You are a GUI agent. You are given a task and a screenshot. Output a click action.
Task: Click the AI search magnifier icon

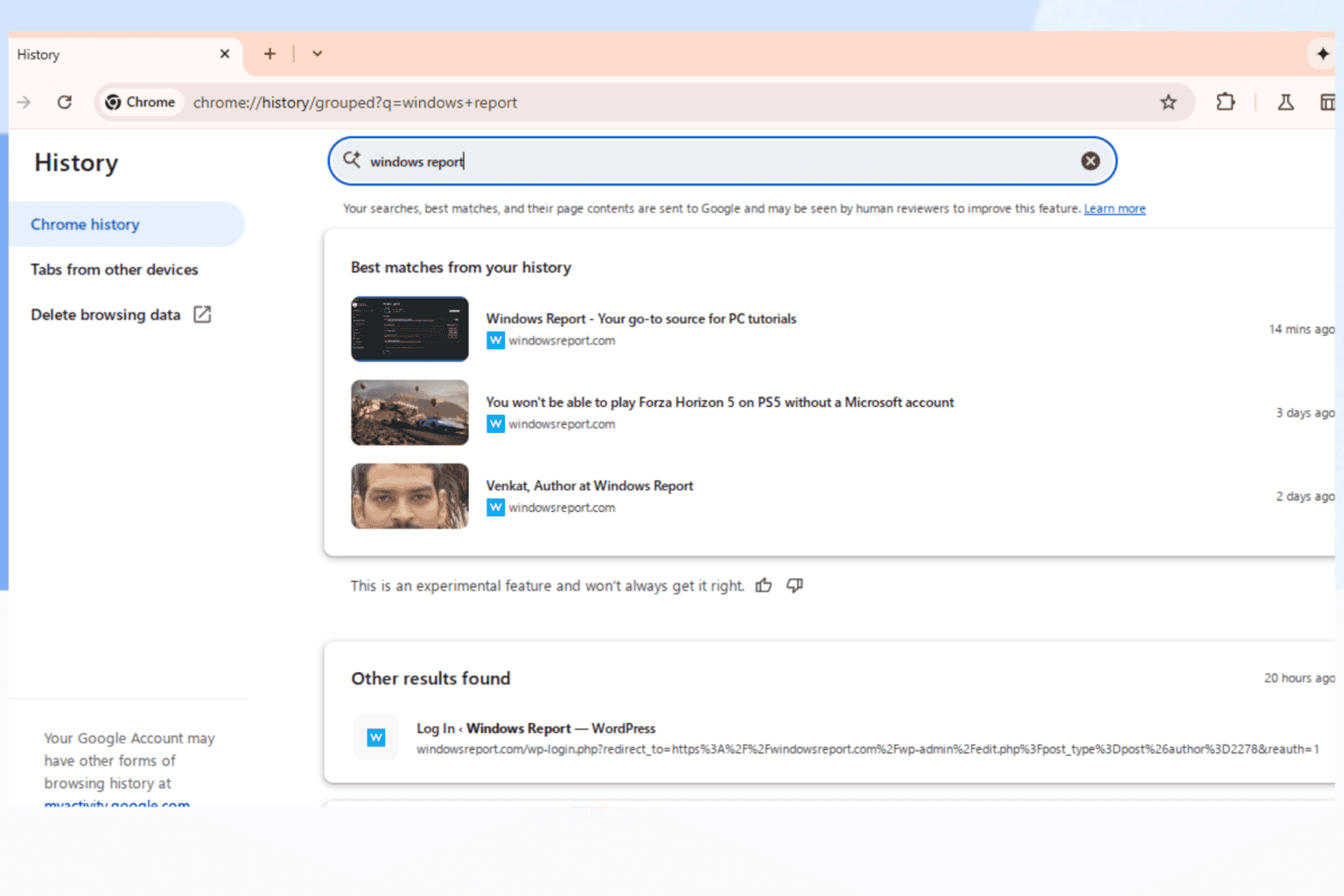(352, 159)
